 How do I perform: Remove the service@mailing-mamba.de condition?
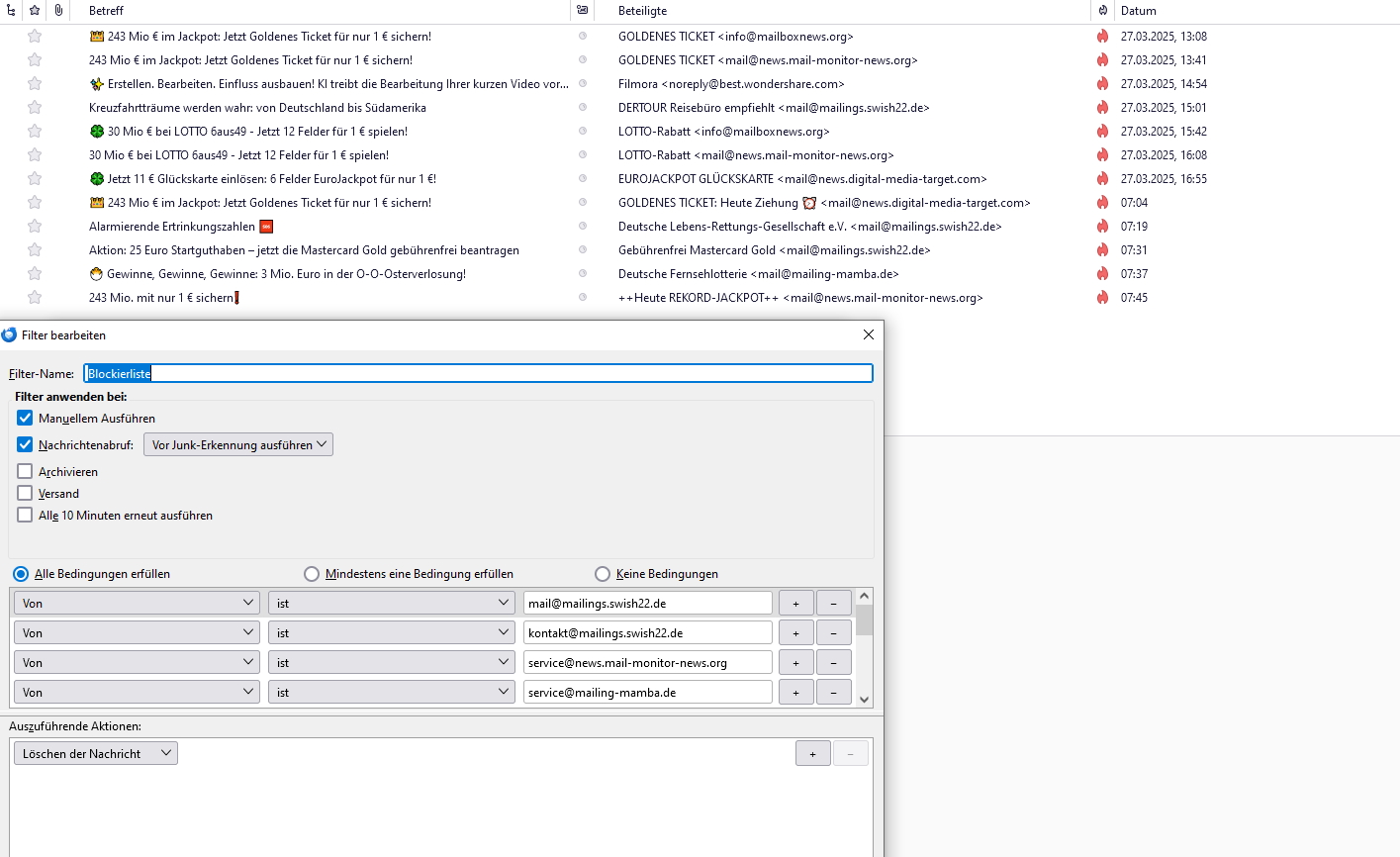[833, 692]
